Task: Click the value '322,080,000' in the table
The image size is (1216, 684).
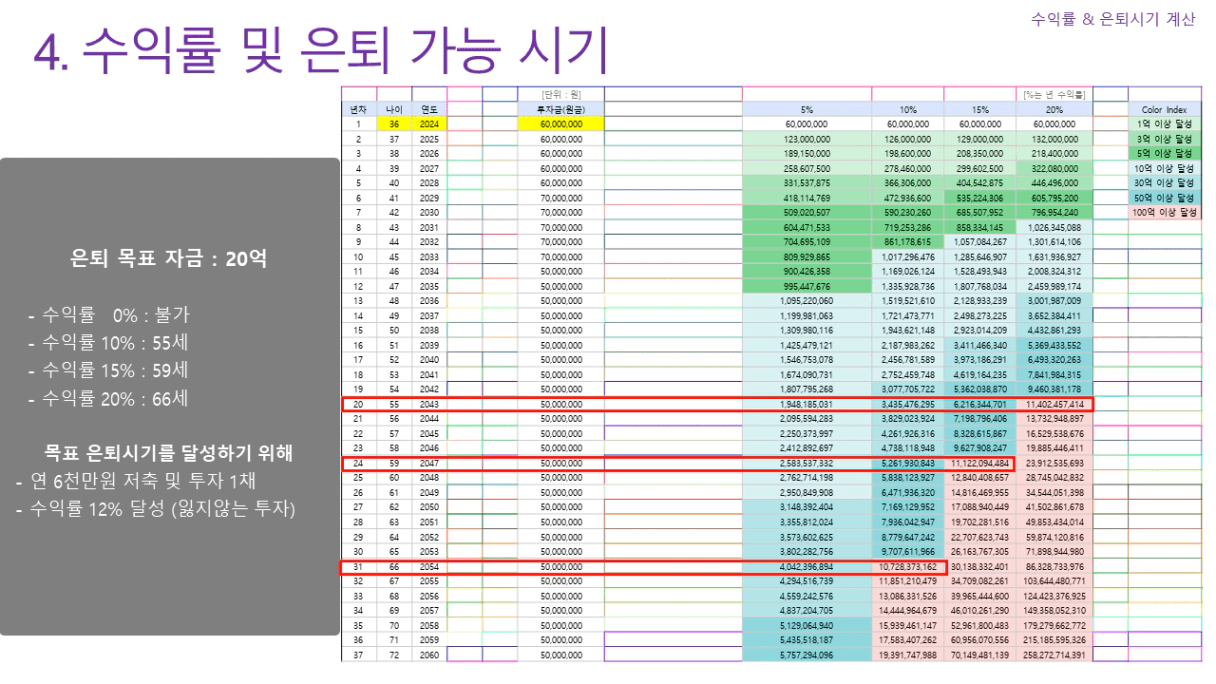Action: (1054, 169)
